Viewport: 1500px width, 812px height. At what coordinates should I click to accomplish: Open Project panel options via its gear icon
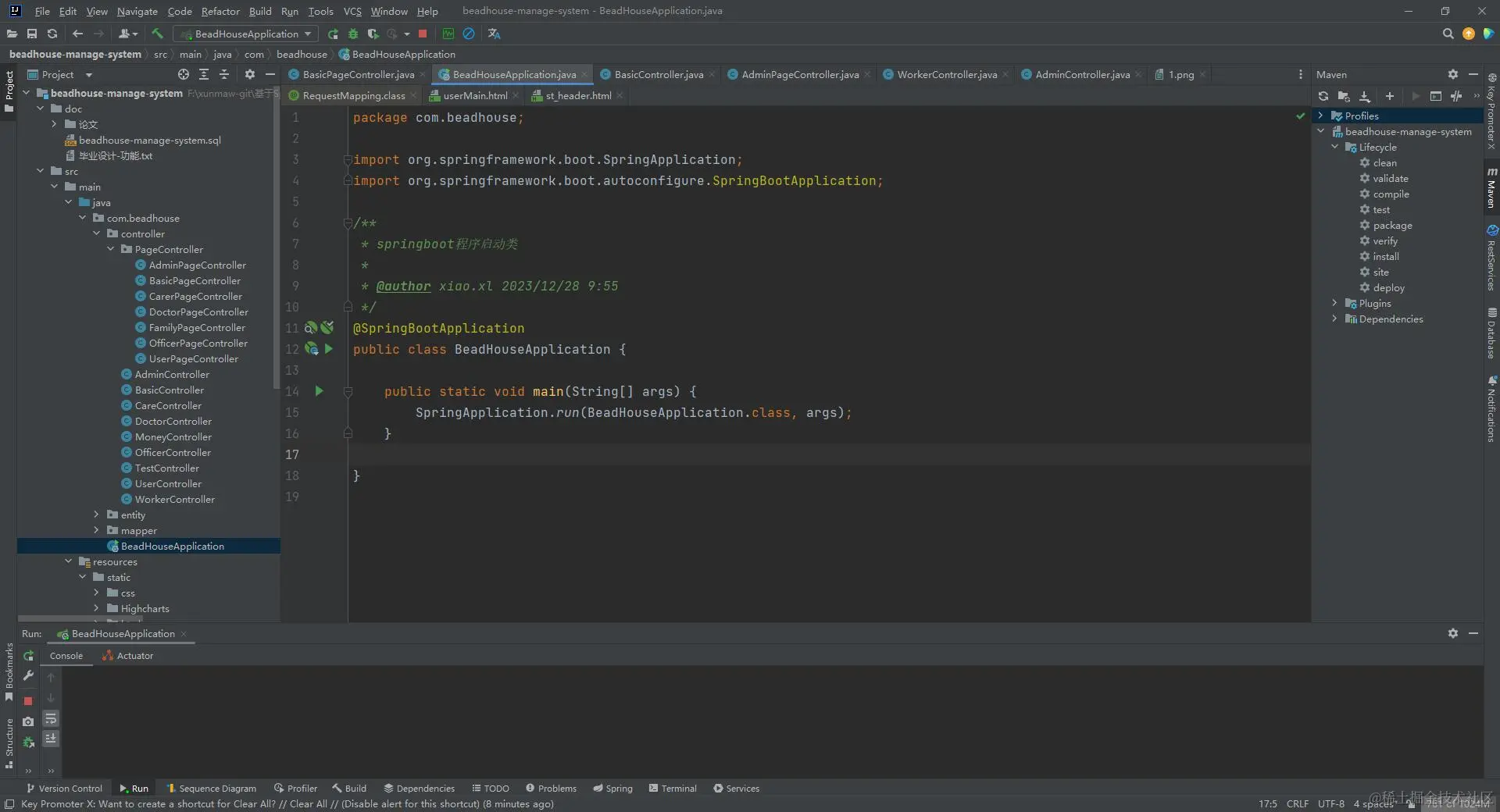(249, 74)
